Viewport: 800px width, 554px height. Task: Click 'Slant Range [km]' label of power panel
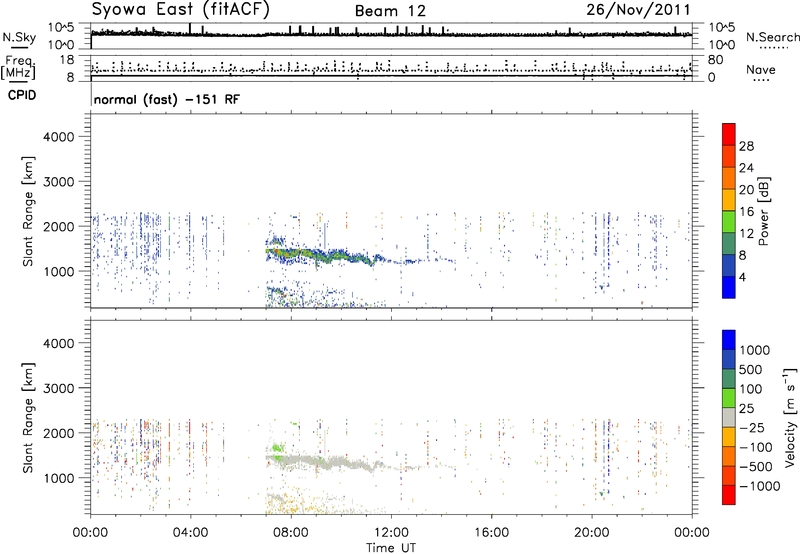point(28,211)
